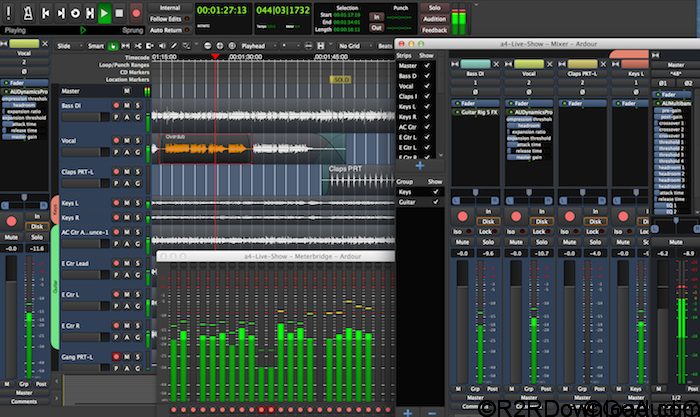Viewport: 700px width, 417px height.
Task: Select the Guitar group in list
Action: click(x=407, y=202)
